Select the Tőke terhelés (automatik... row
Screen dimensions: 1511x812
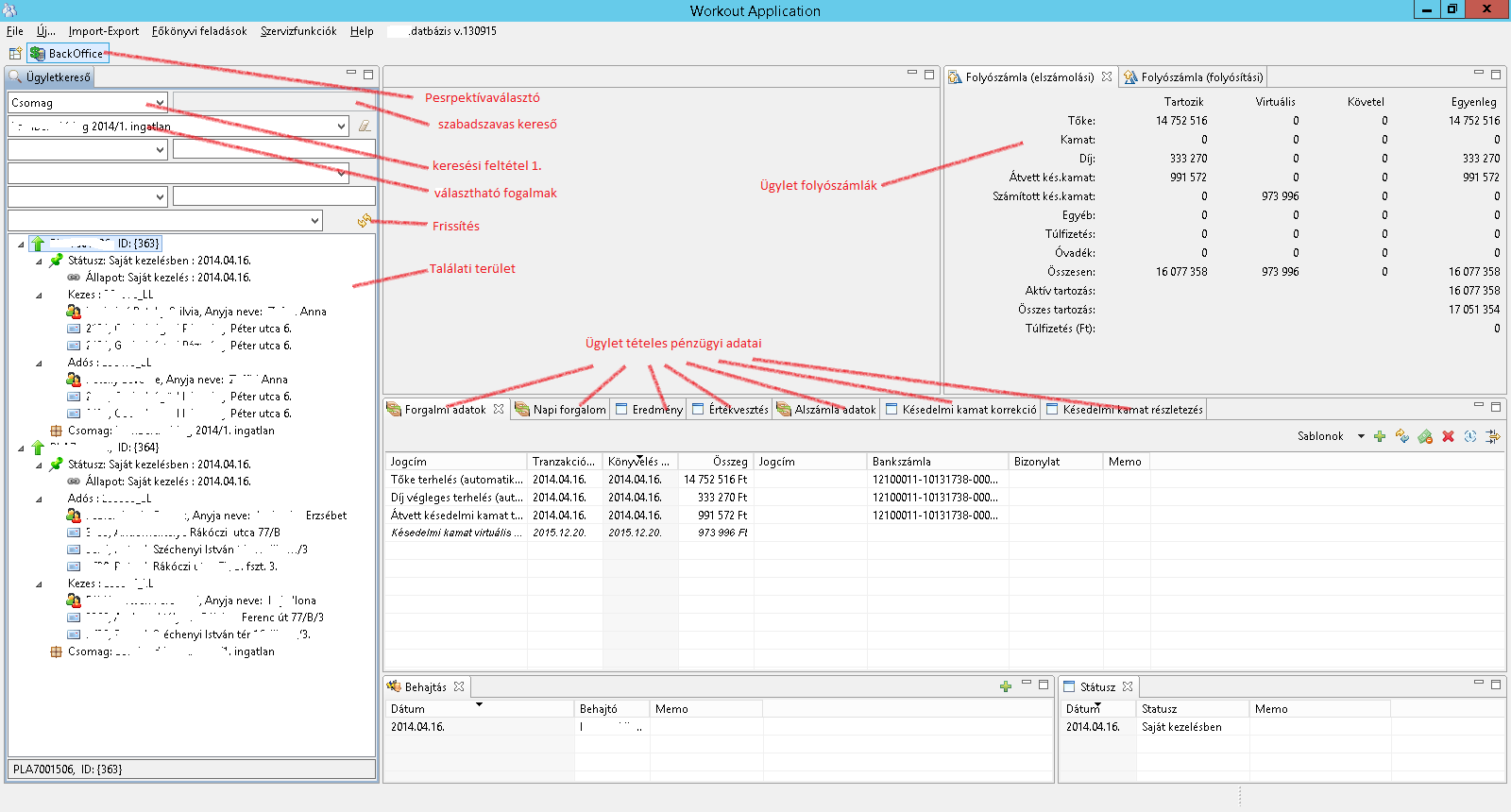tap(944, 480)
